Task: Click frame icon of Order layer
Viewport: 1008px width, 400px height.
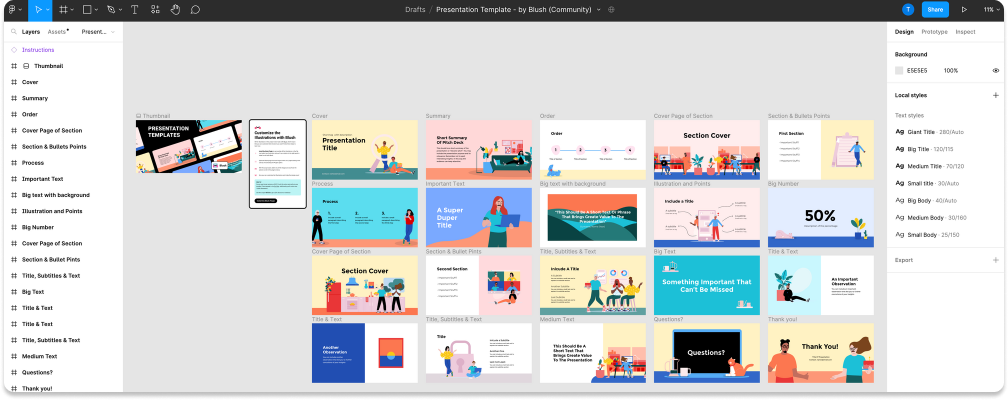Action: tap(14, 114)
